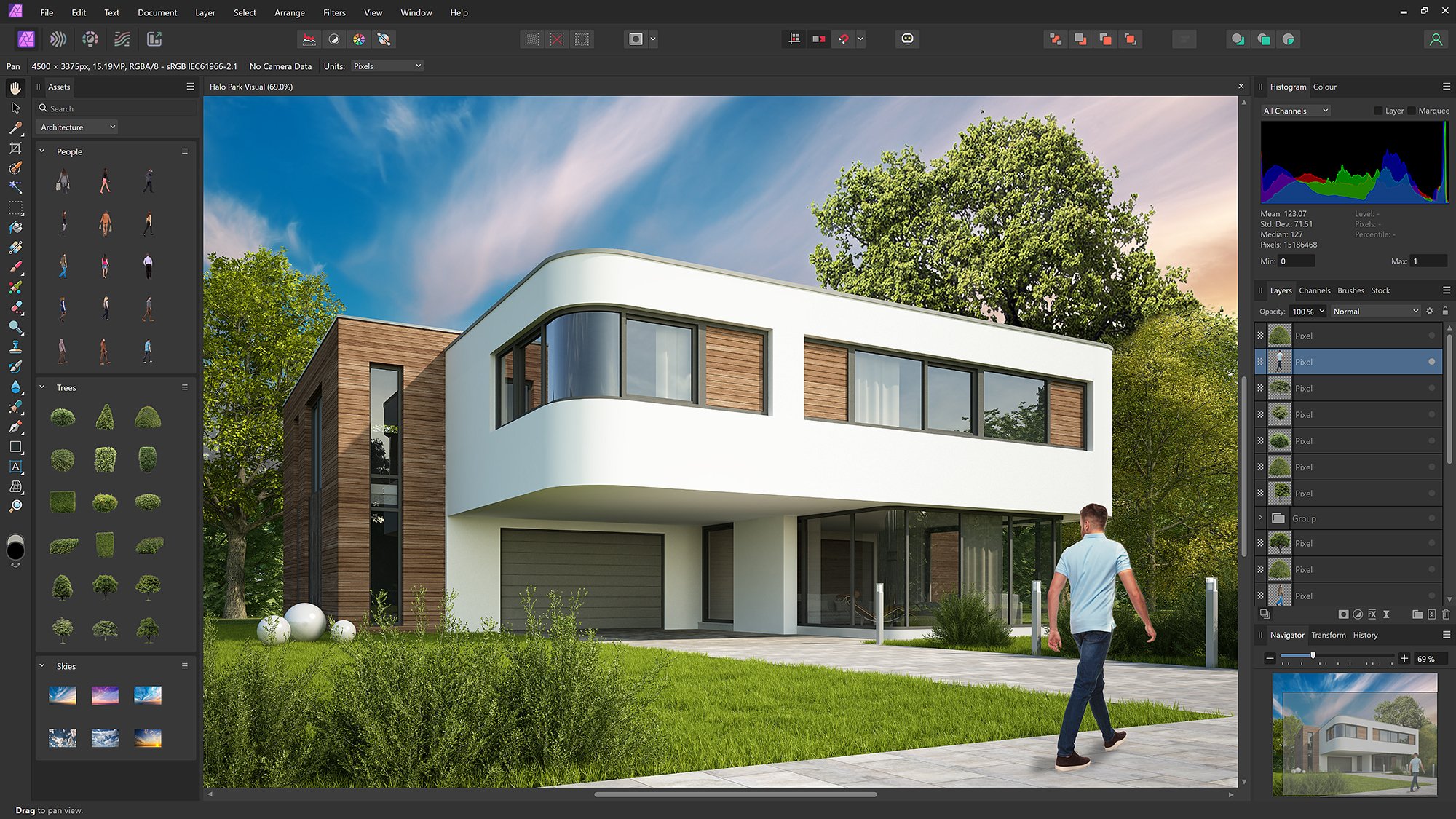Select the Clone tool

pos(15,347)
